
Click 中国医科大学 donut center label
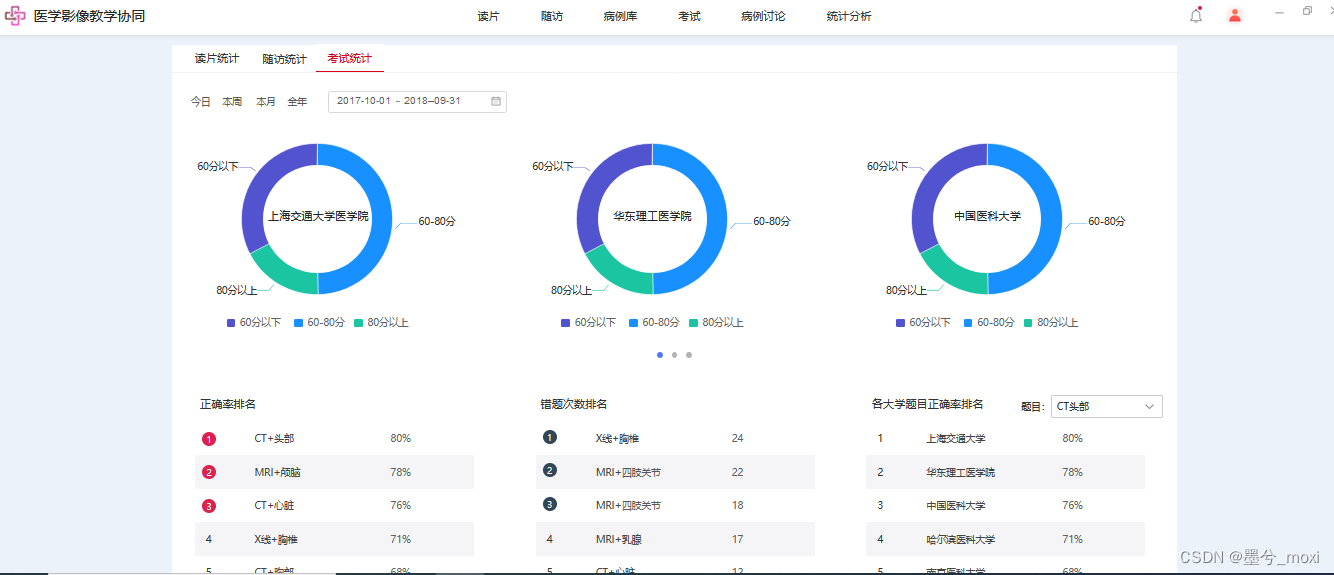point(987,216)
